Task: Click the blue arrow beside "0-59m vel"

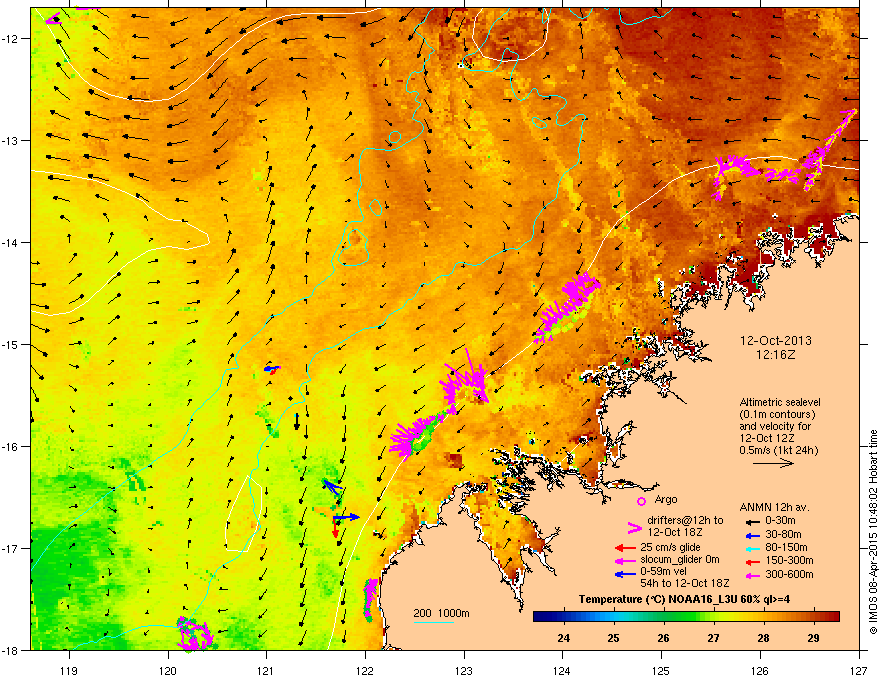Action: pos(625,574)
